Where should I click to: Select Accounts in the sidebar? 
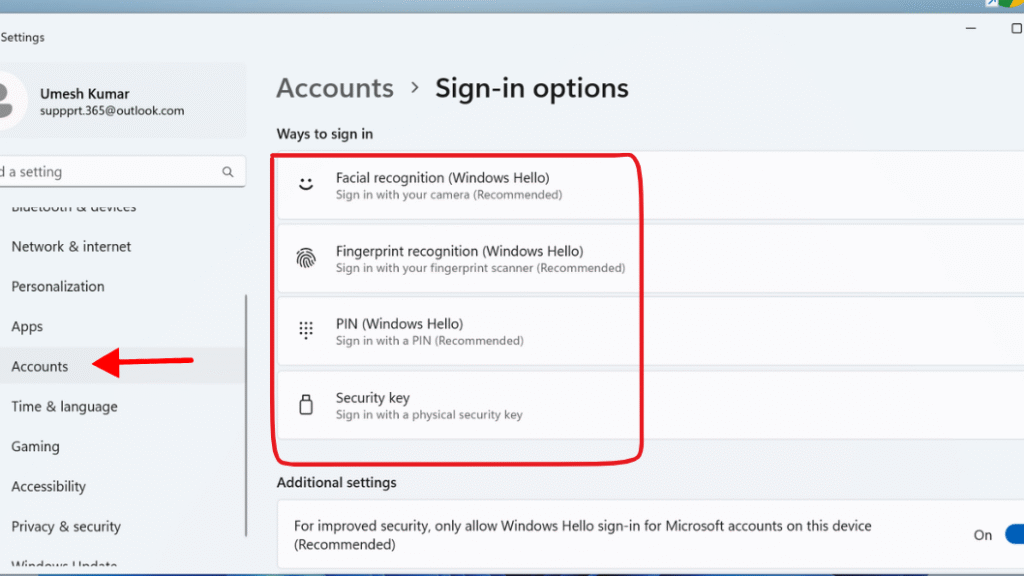point(39,366)
